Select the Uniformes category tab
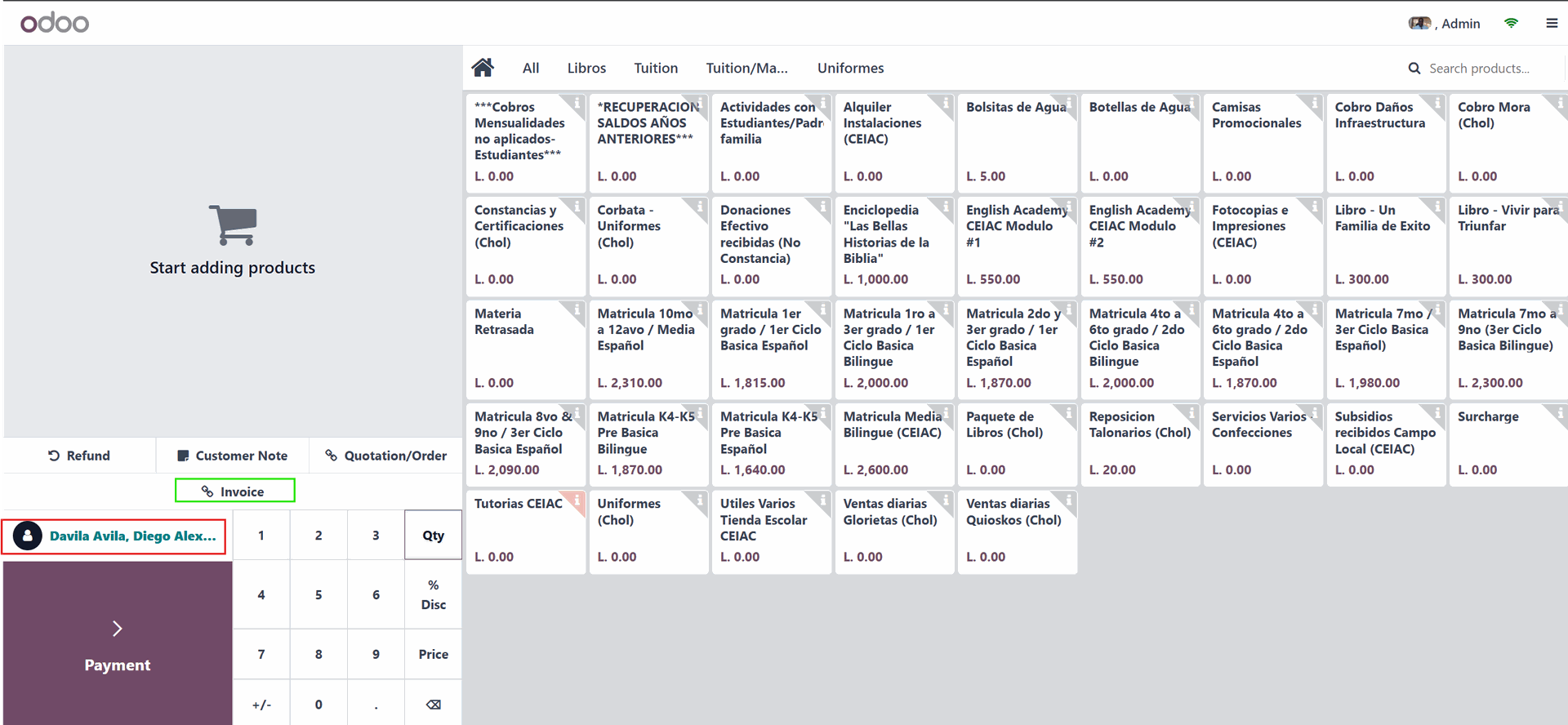Image resolution: width=1568 pixels, height=725 pixels. pyautogui.click(x=850, y=69)
